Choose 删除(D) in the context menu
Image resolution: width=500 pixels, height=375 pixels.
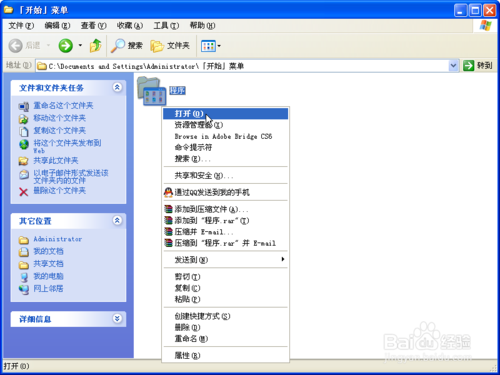(226, 327)
